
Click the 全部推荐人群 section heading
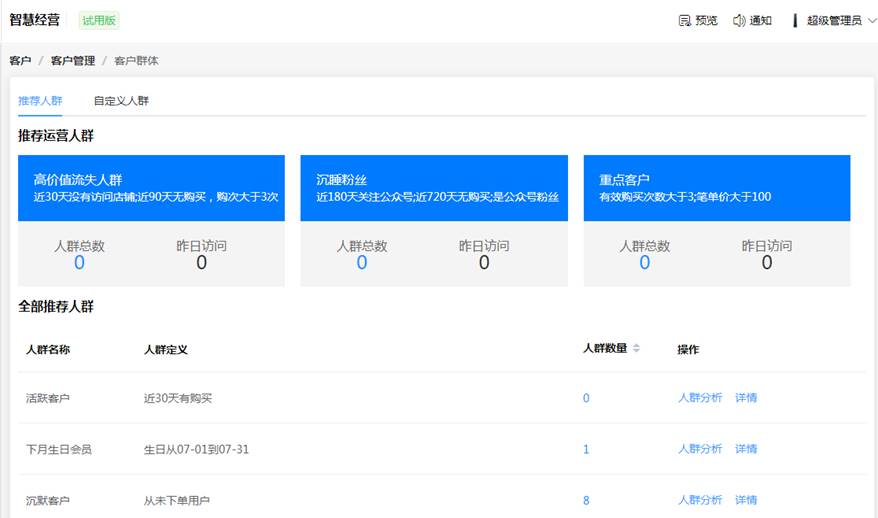[x=56, y=306]
